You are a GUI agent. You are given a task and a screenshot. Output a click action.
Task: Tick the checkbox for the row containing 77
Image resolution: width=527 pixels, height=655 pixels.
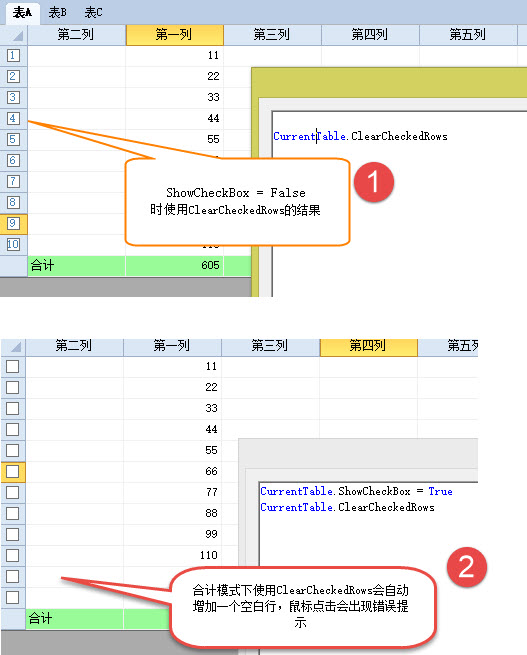13,493
